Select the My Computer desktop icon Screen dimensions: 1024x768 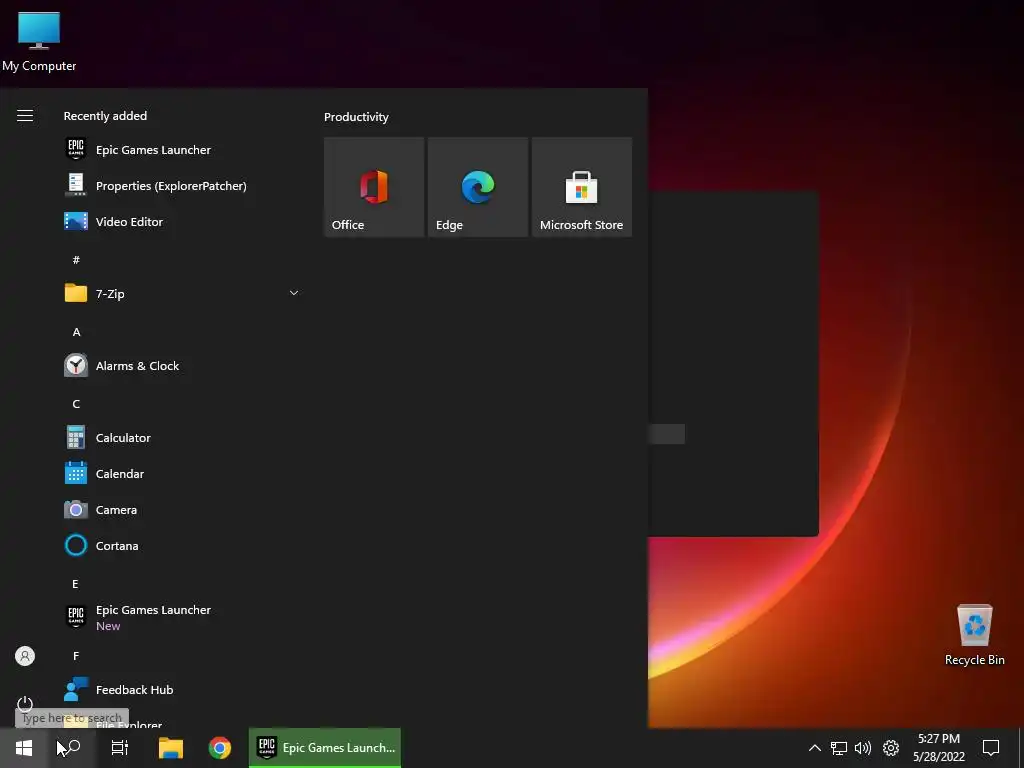coord(39,42)
